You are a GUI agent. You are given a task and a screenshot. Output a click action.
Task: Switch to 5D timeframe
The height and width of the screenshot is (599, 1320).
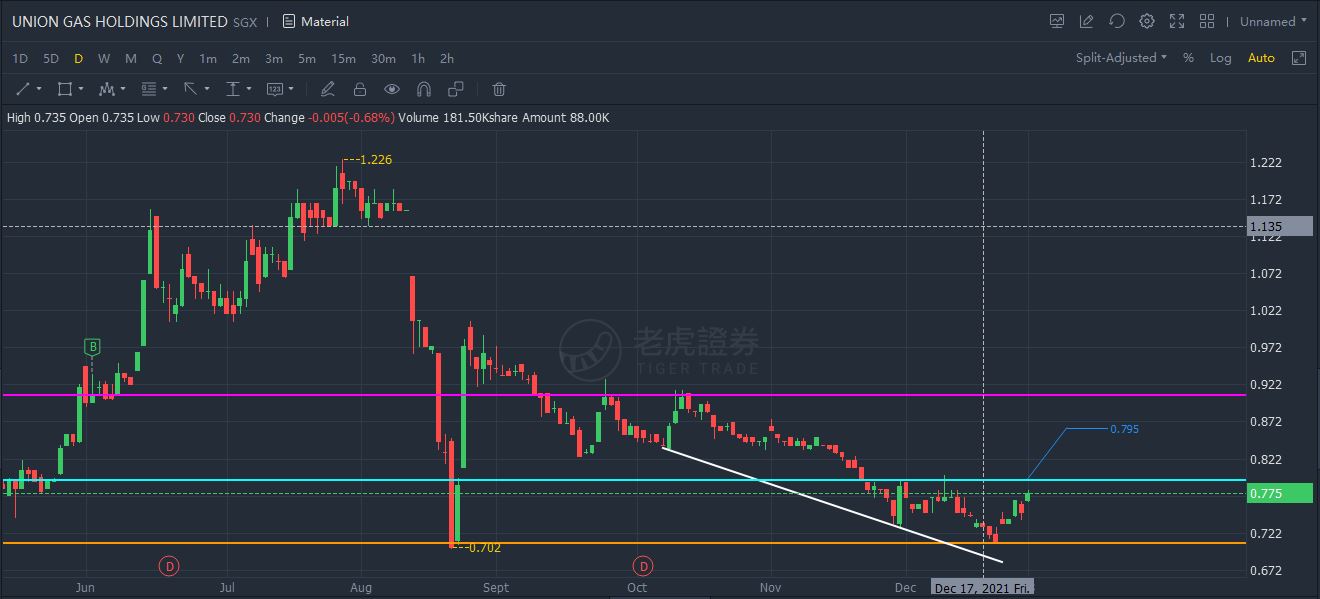click(51, 58)
